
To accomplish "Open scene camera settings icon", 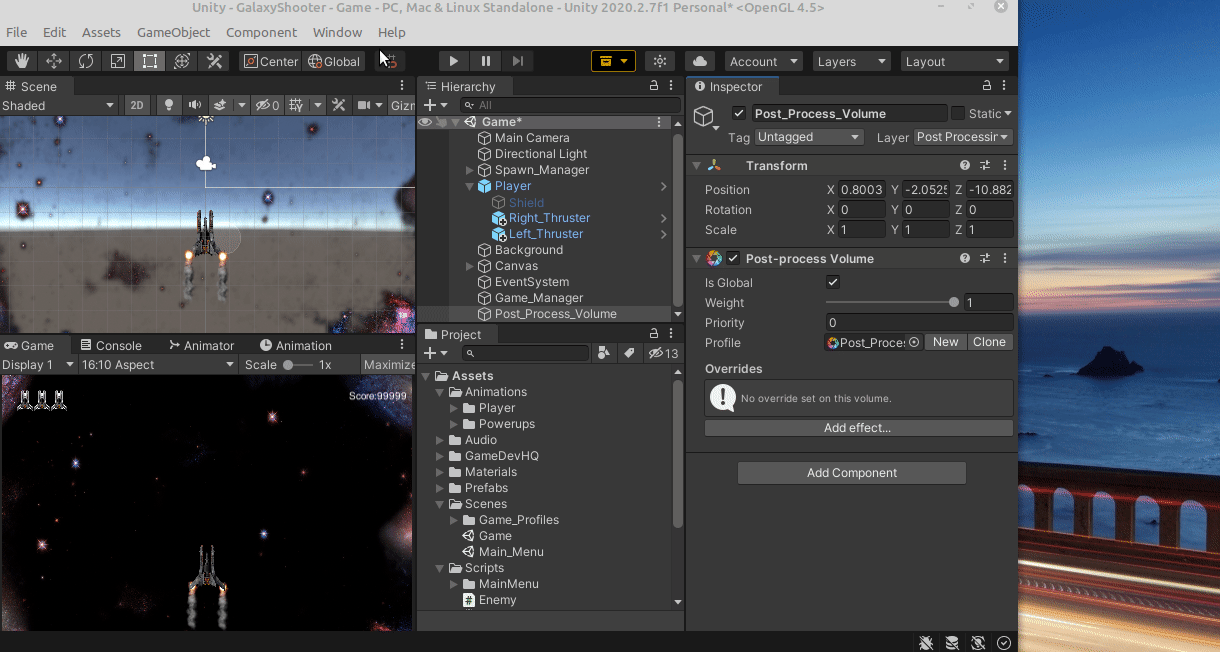I will point(365,105).
